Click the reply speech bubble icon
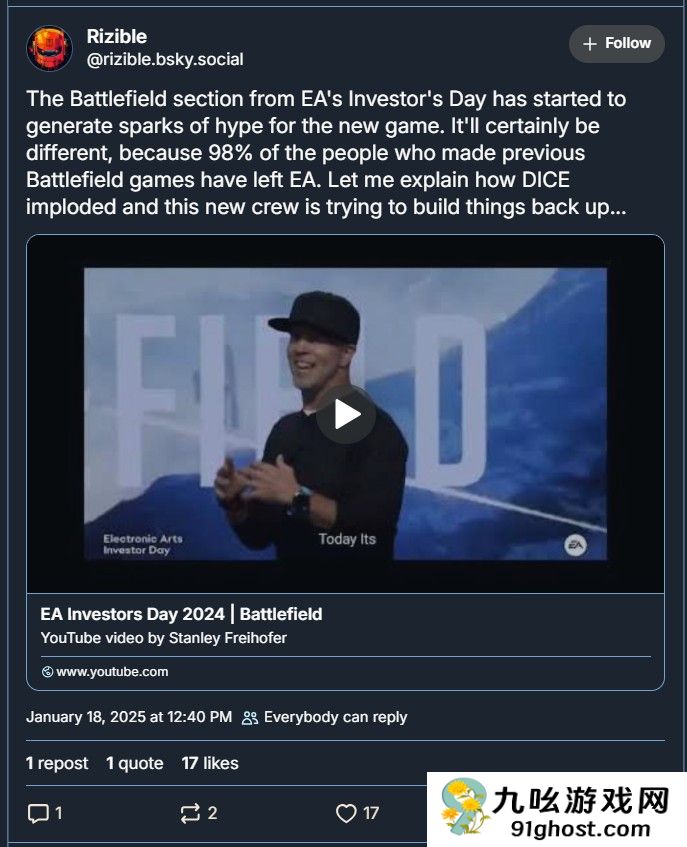Screen dimensions: 687x847 (38, 813)
